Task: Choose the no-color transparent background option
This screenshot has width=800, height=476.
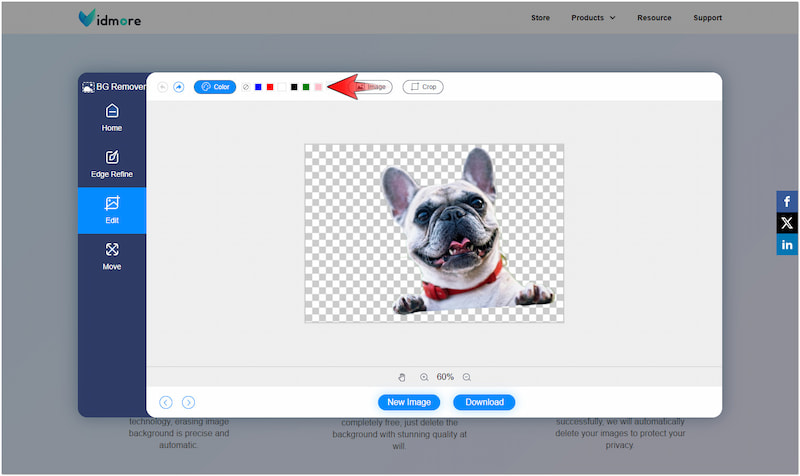Action: click(246, 87)
